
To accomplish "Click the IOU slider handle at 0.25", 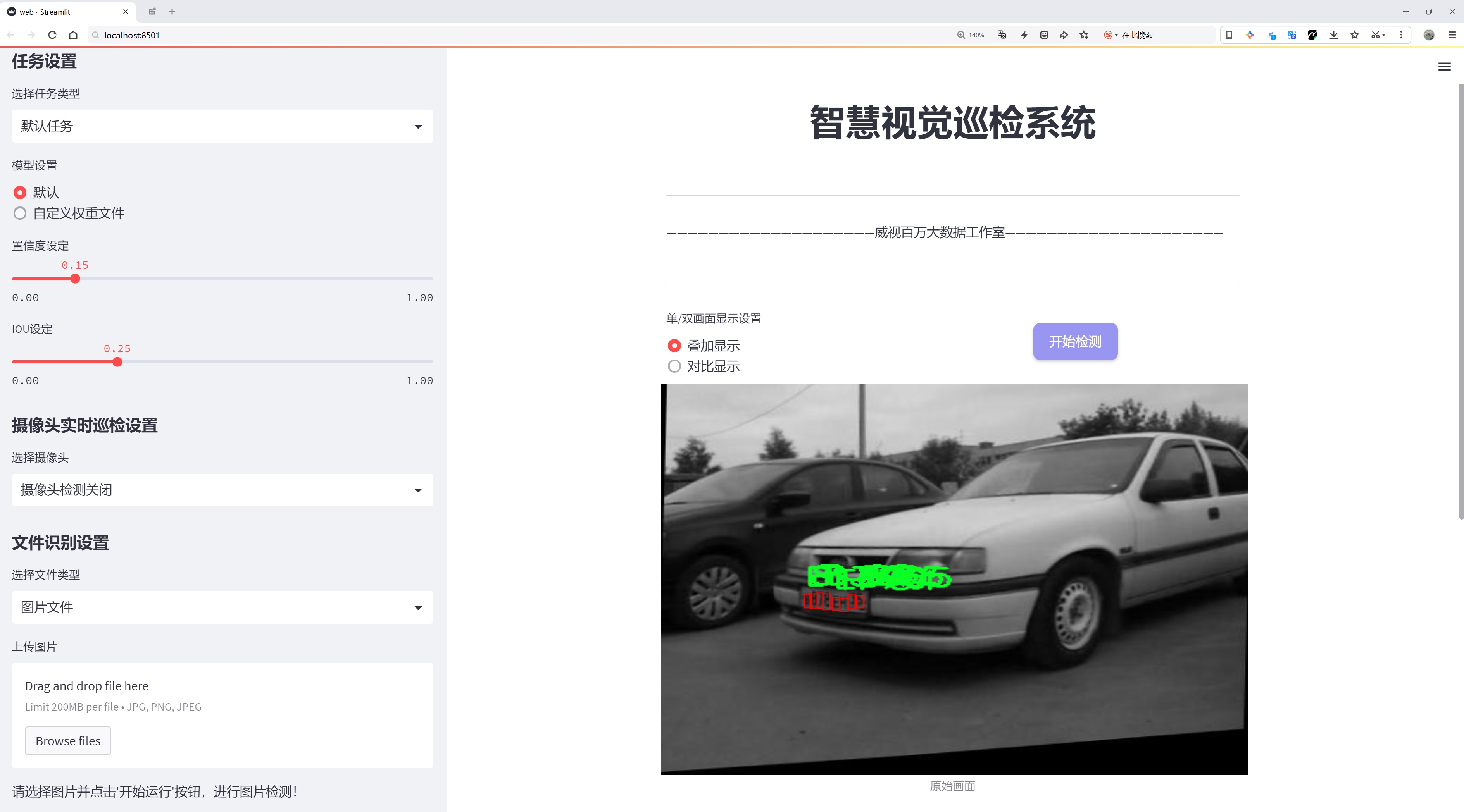I will tap(118, 362).
